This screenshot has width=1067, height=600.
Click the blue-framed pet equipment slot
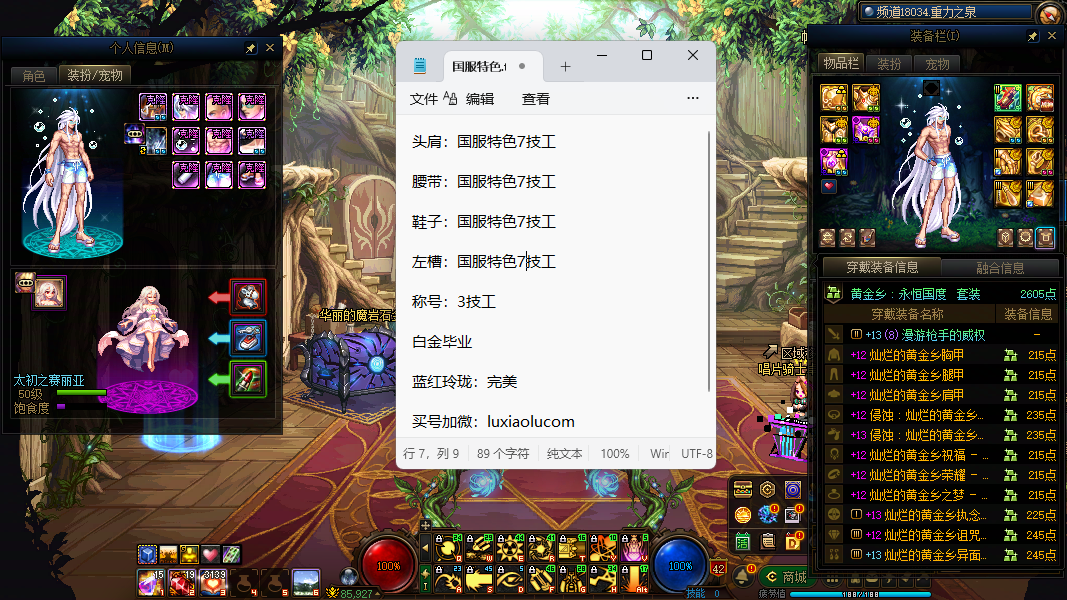[248, 338]
